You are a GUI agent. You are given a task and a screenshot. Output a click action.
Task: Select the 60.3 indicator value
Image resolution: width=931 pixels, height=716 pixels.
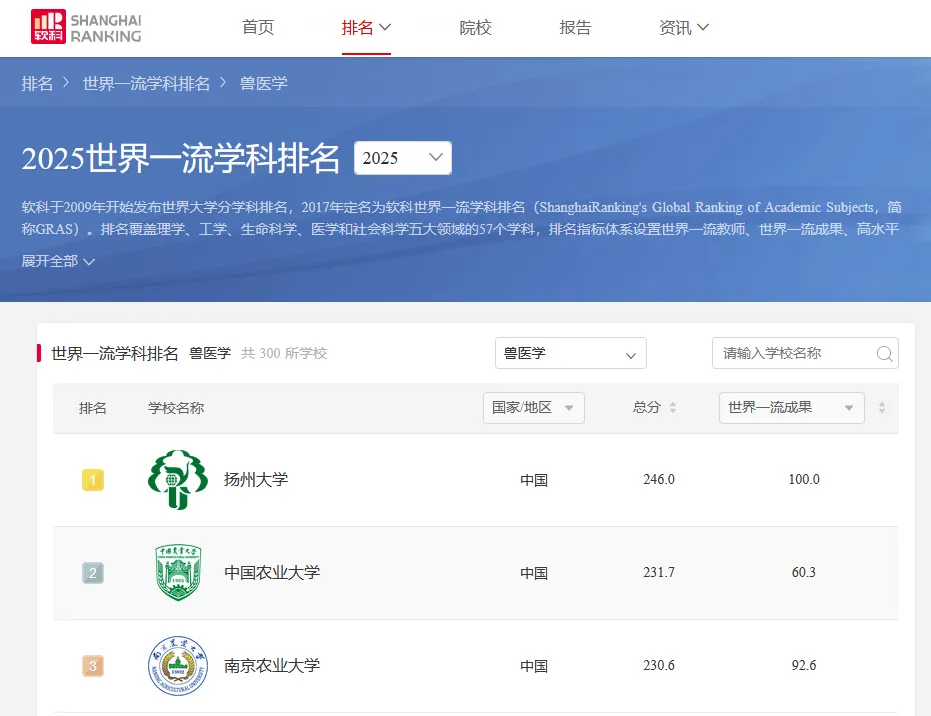pyautogui.click(x=804, y=573)
